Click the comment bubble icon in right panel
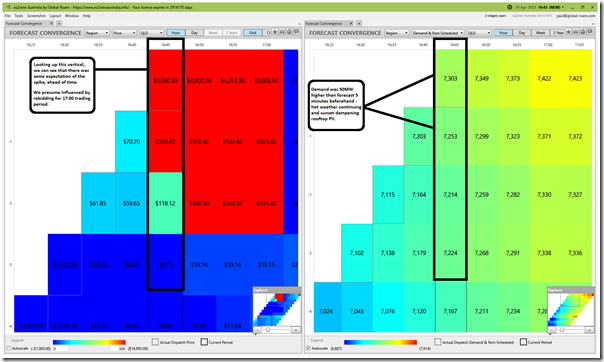This screenshot has height=362, width=604. pyautogui.click(x=590, y=32)
